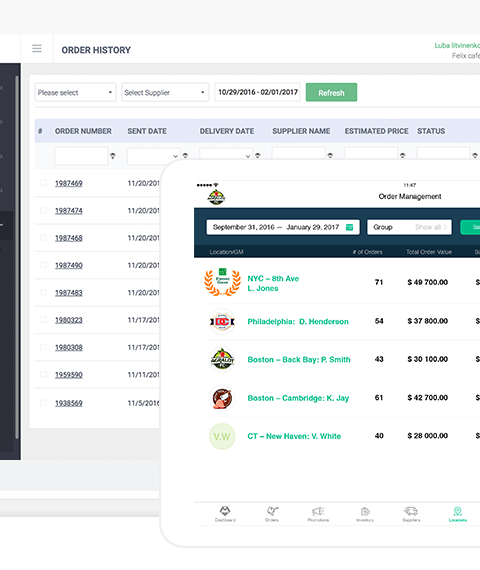The image size is (480, 570).
Task: Tick the checkbox for order 1987468
Action: point(44,238)
